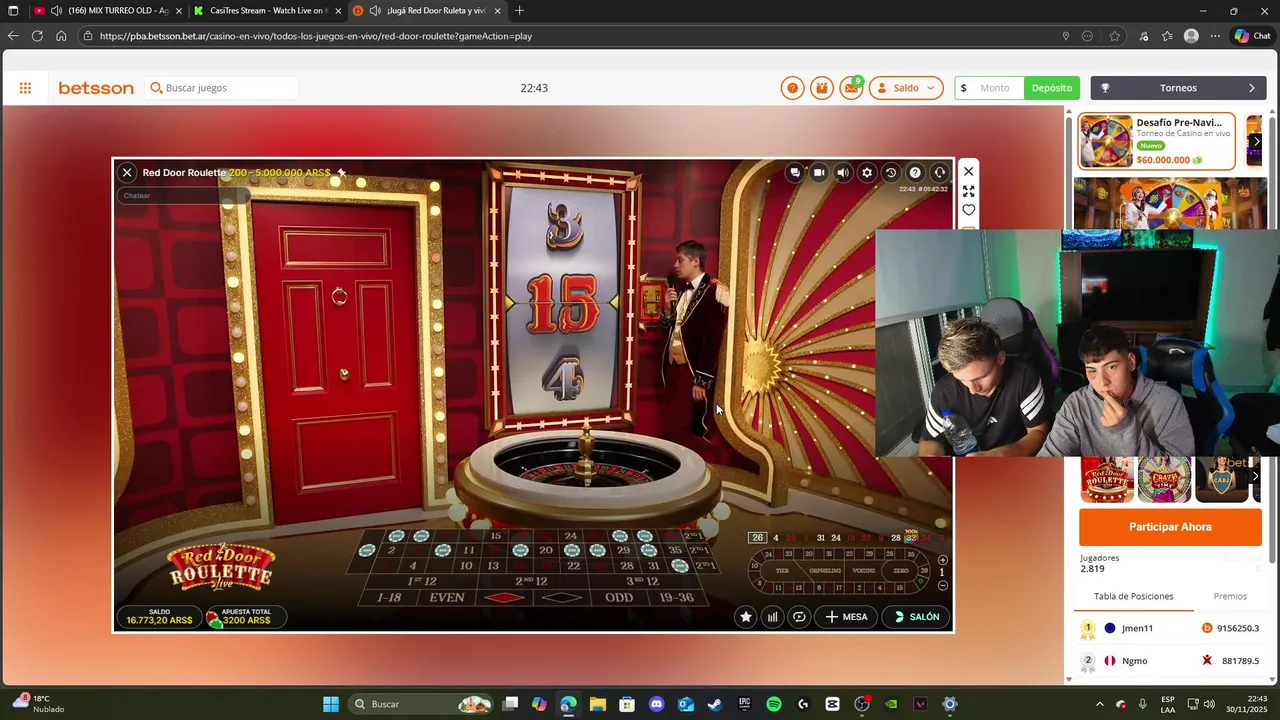The height and width of the screenshot is (720, 1280).
Task: Open the help question mark in betsson header
Action: (x=793, y=88)
